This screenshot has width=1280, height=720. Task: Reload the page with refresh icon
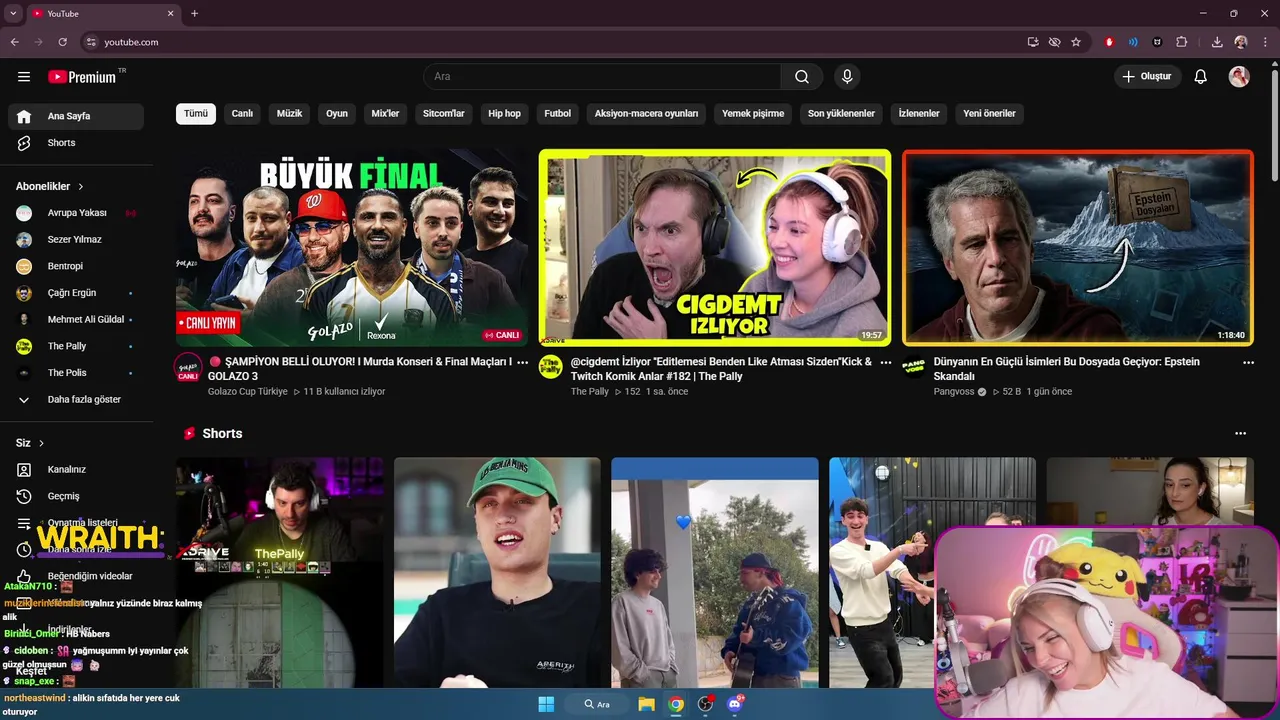point(63,42)
